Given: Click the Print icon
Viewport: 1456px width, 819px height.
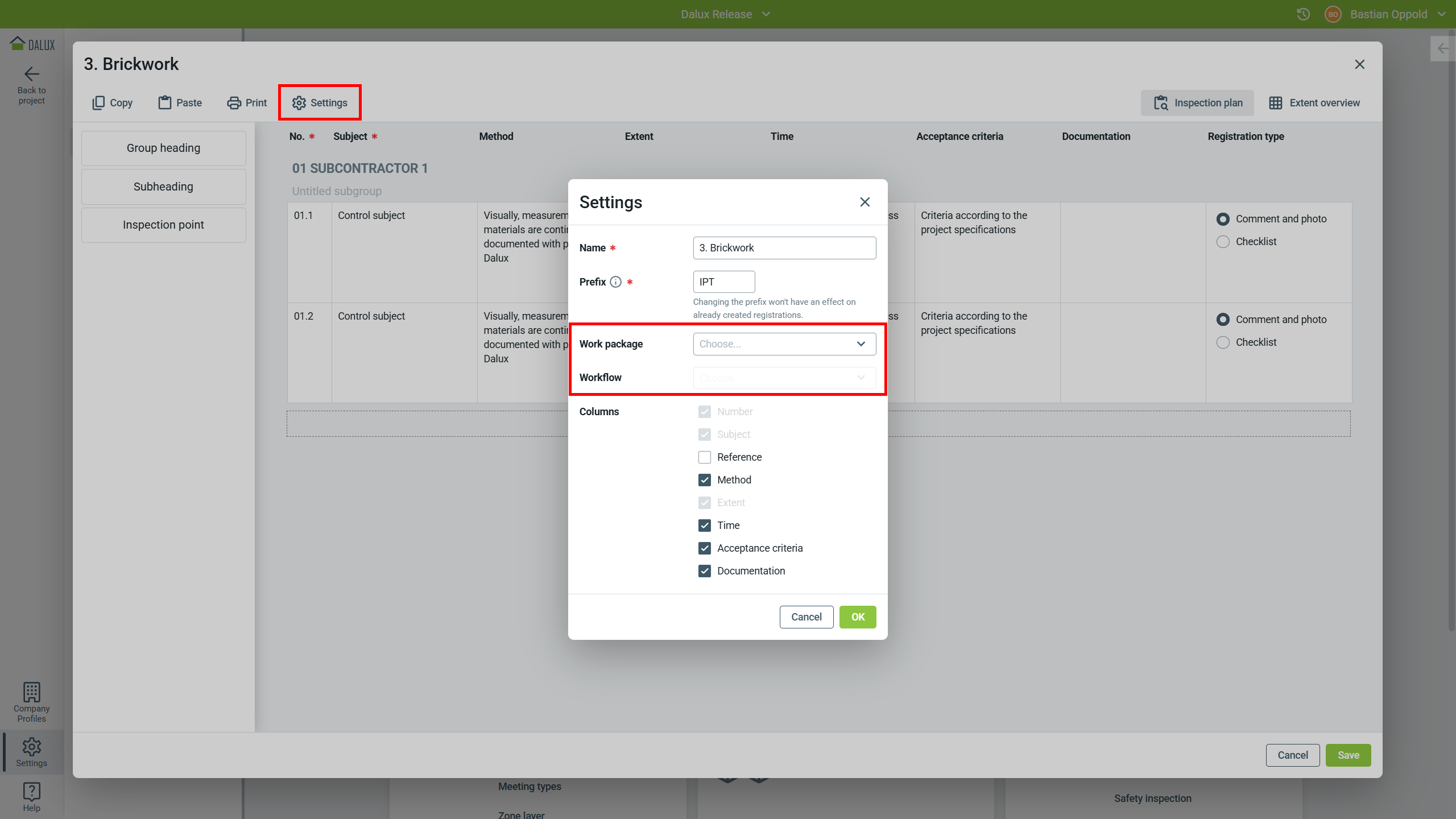Looking at the screenshot, I should [x=234, y=103].
